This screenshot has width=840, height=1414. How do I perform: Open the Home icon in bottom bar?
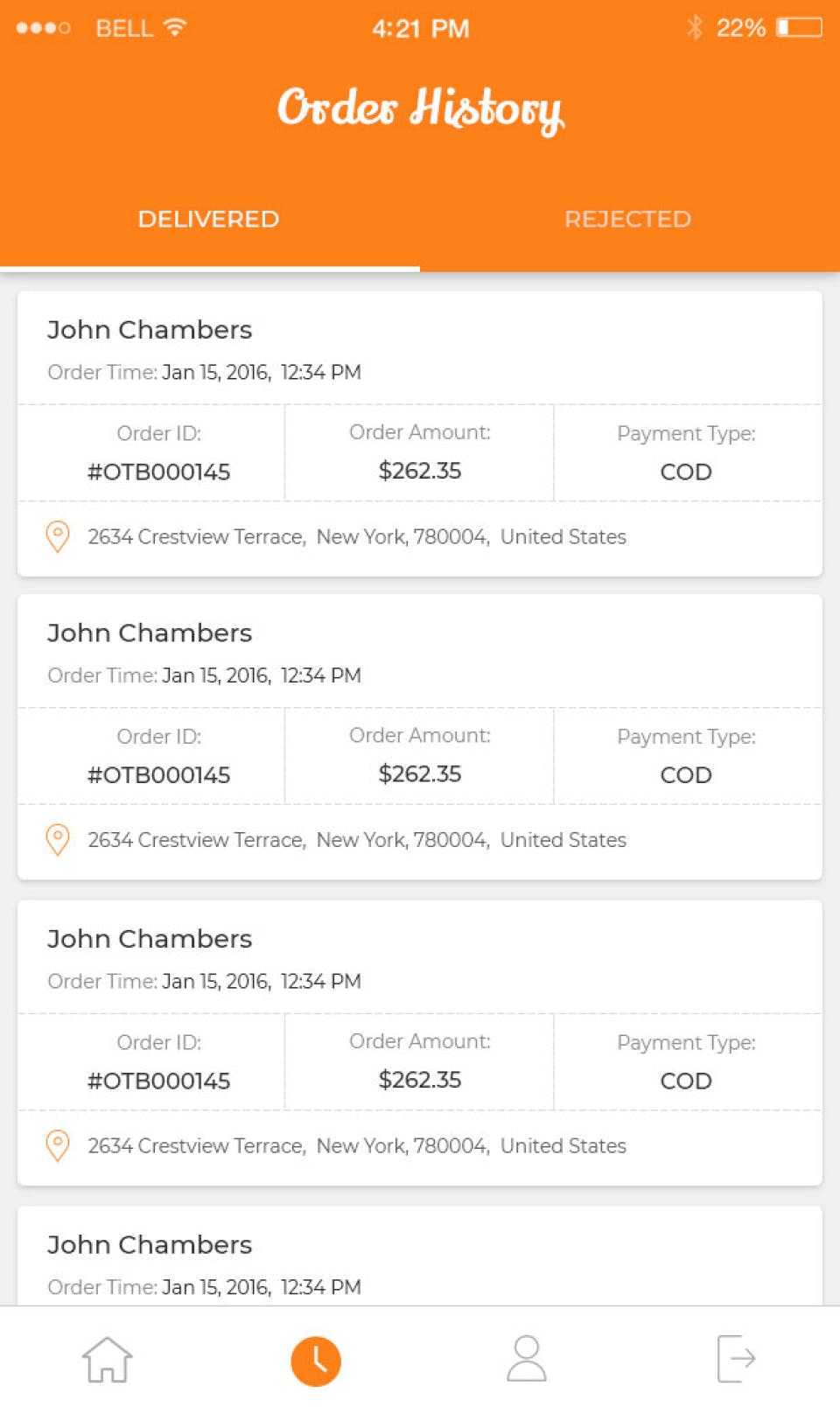(107, 1360)
